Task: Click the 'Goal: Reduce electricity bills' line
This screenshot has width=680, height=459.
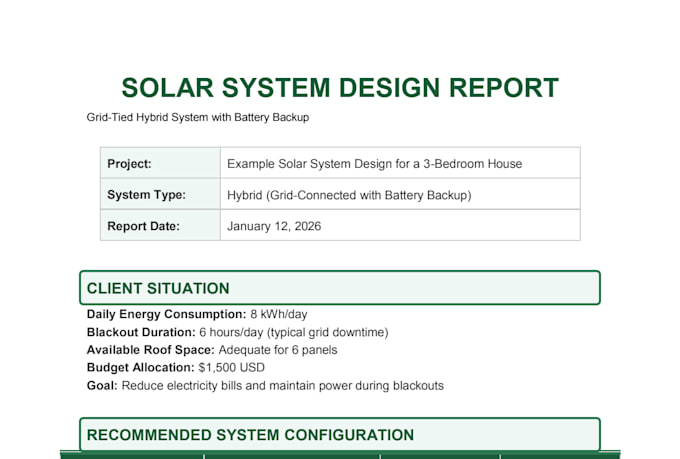Action: pos(265,386)
